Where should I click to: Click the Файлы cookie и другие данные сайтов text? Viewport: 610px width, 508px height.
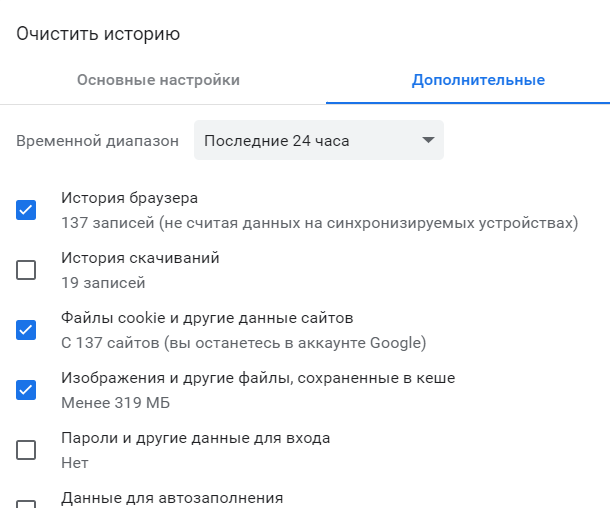coord(208,318)
